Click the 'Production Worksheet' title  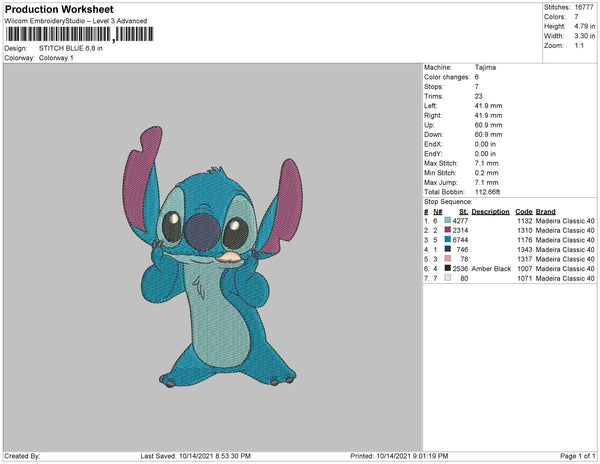pyautogui.click(x=59, y=9)
